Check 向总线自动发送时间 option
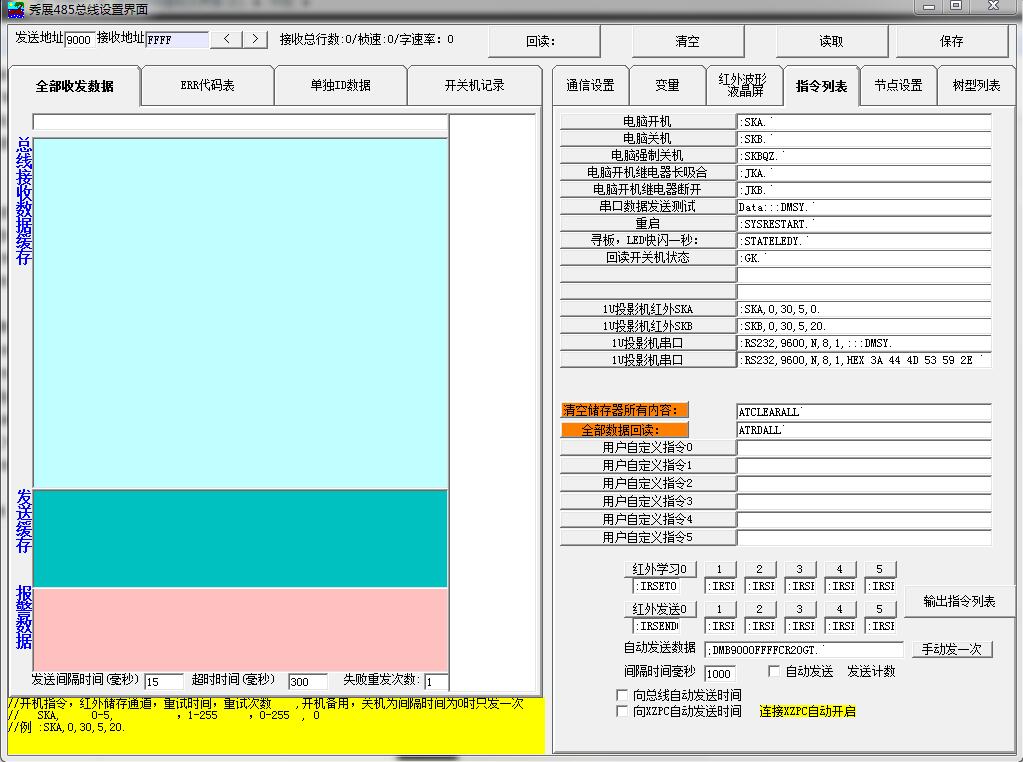This screenshot has width=1023, height=762. click(622, 695)
